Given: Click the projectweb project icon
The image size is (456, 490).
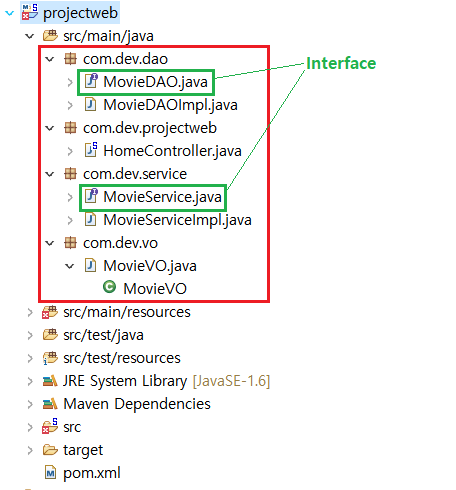Looking at the screenshot, I should (30, 12).
